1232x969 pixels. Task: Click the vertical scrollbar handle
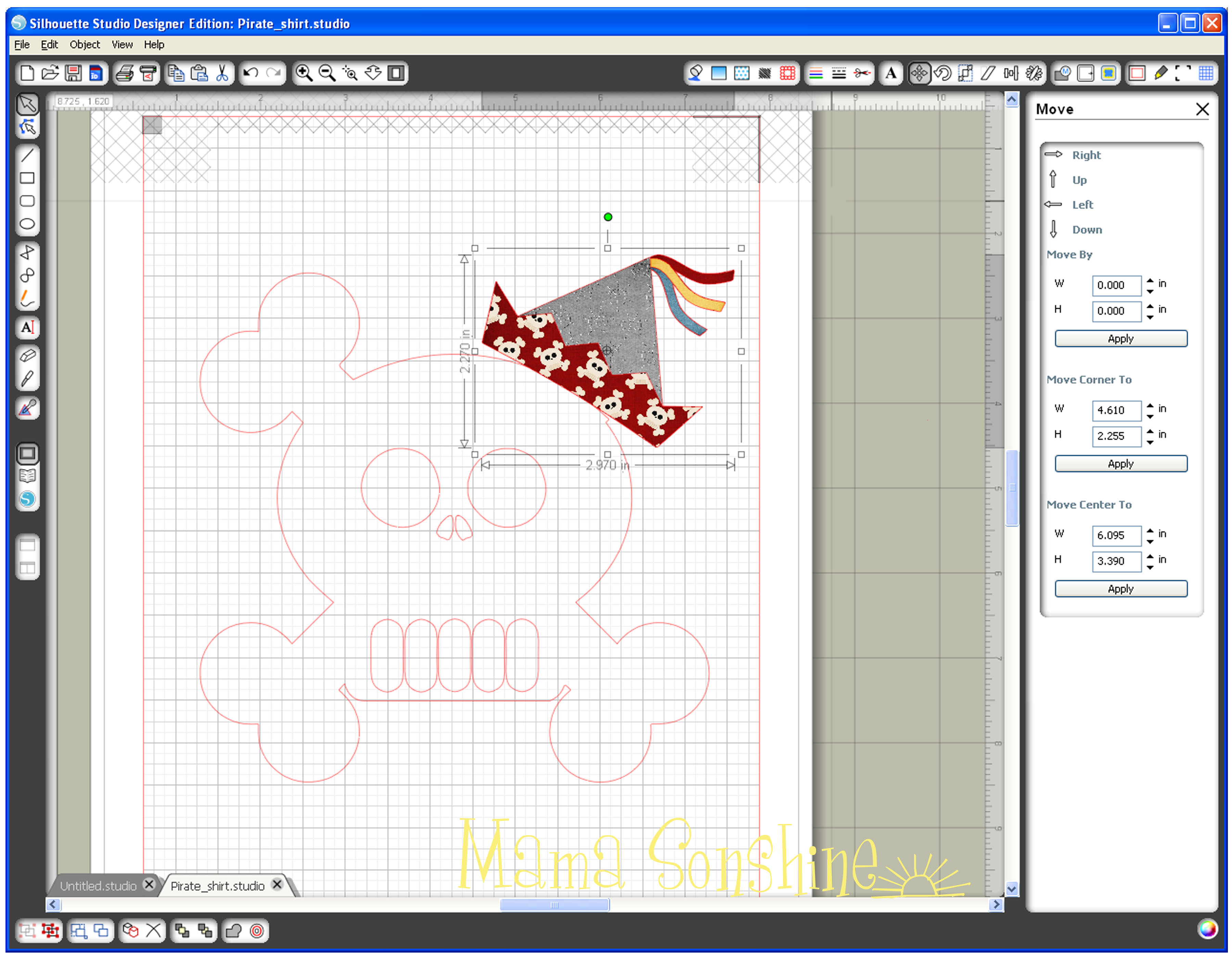[1012, 488]
